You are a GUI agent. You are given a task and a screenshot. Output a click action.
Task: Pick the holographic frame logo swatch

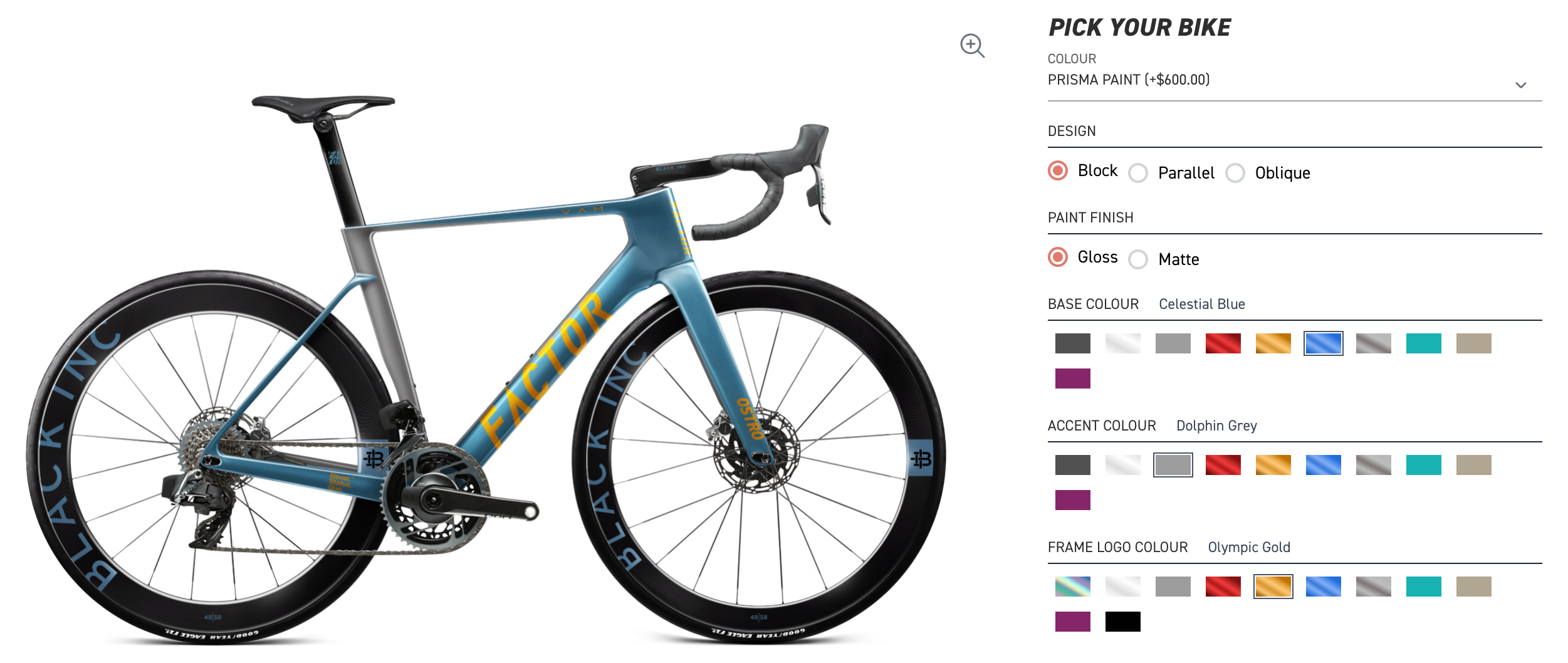[1072, 587]
